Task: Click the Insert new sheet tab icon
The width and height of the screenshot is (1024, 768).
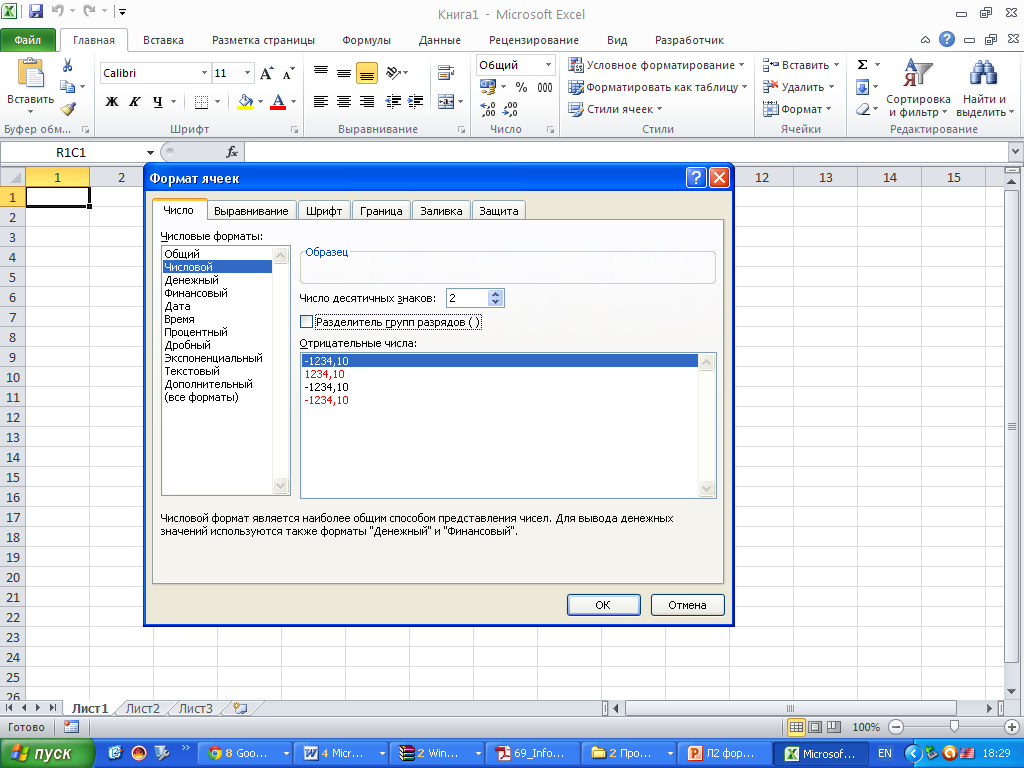Action: coord(240,708)
